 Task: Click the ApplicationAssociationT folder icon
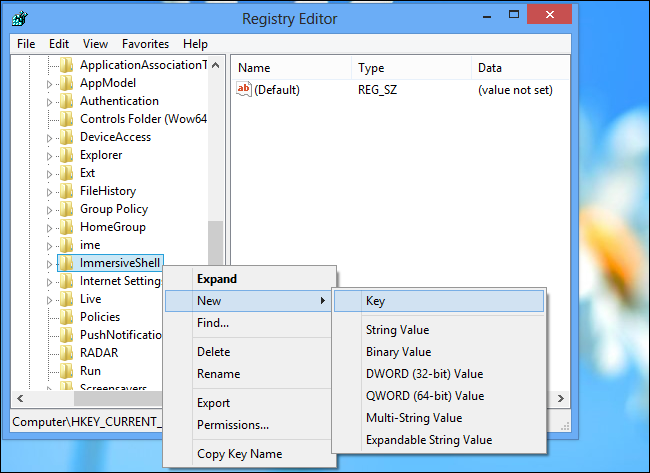[66, 65]
